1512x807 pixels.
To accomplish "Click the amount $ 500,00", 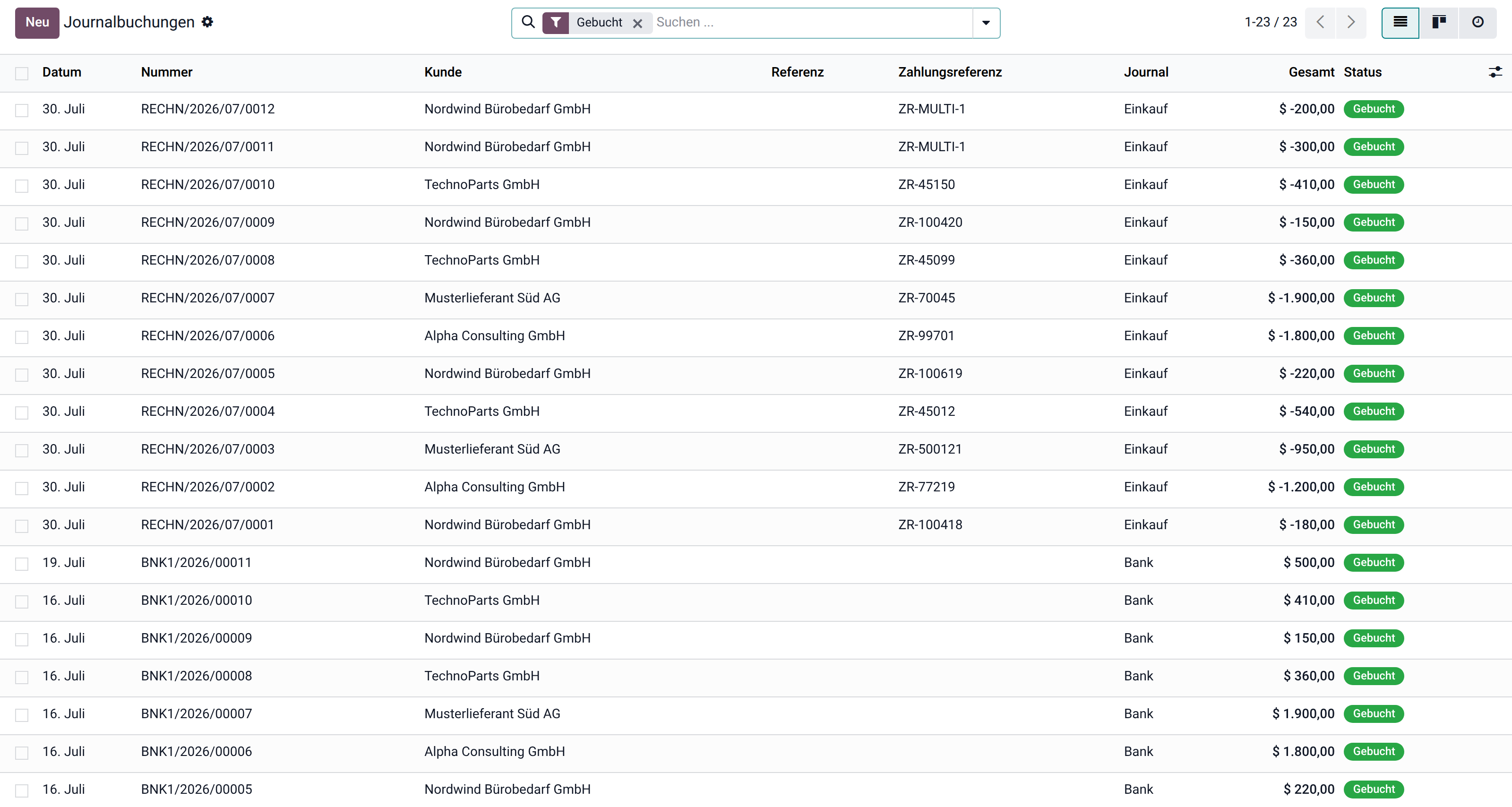I will pos(1309,562).
